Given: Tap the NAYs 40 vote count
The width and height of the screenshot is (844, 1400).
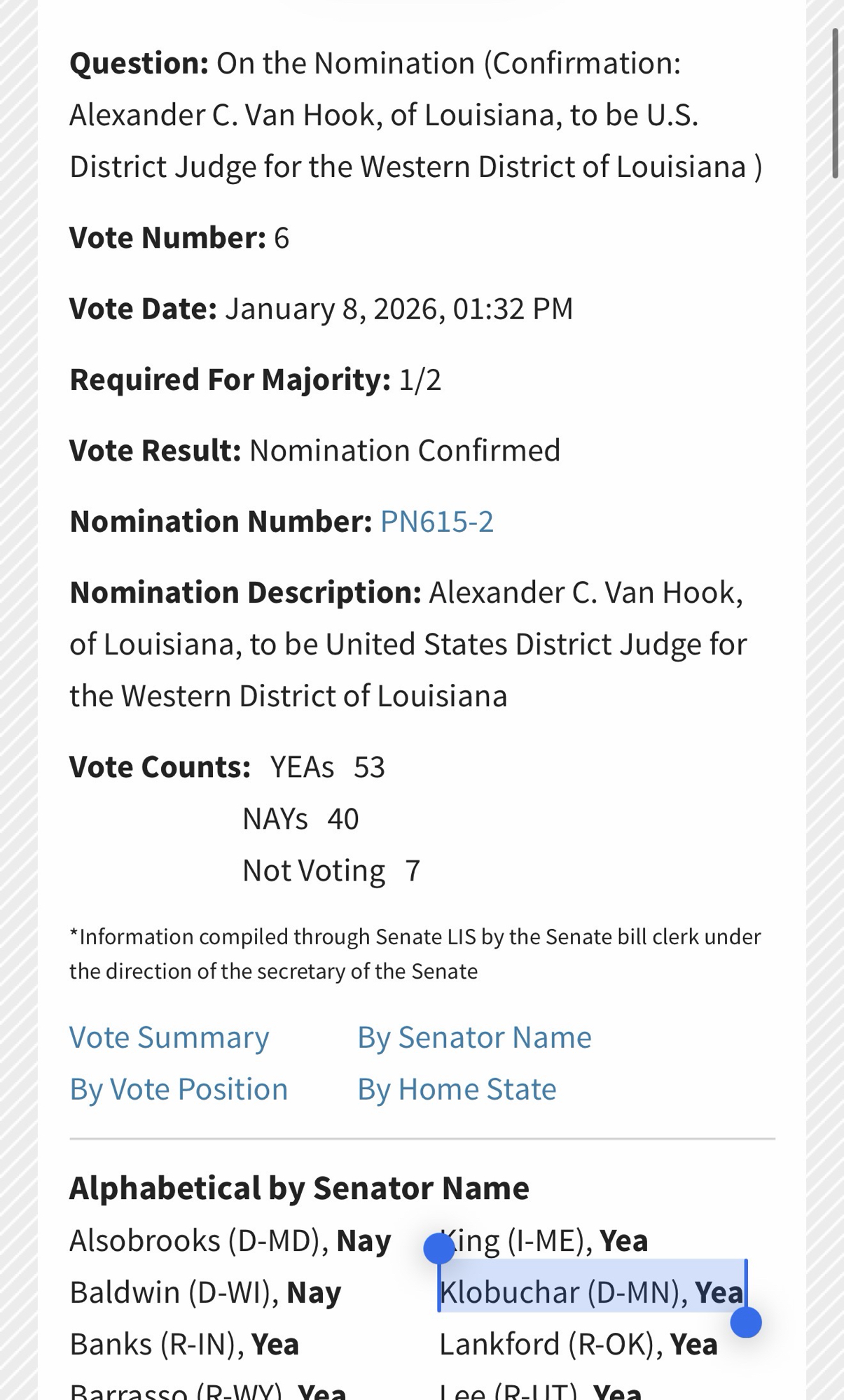Looking at the screenshot, I should coord(300,819).
